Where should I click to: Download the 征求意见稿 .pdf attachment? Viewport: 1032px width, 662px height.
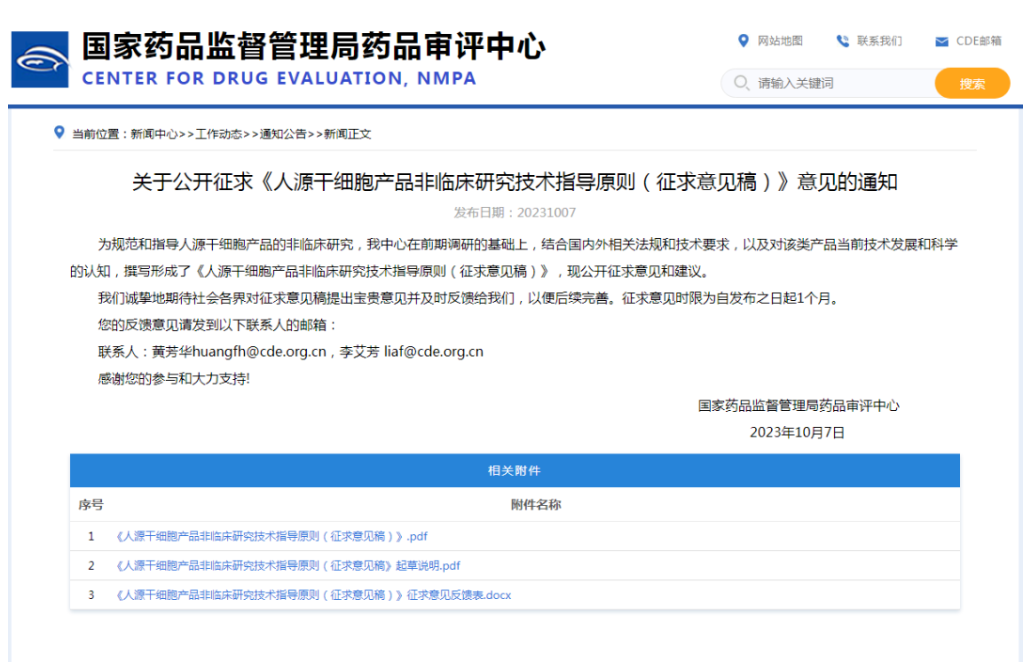click(272, 536)
